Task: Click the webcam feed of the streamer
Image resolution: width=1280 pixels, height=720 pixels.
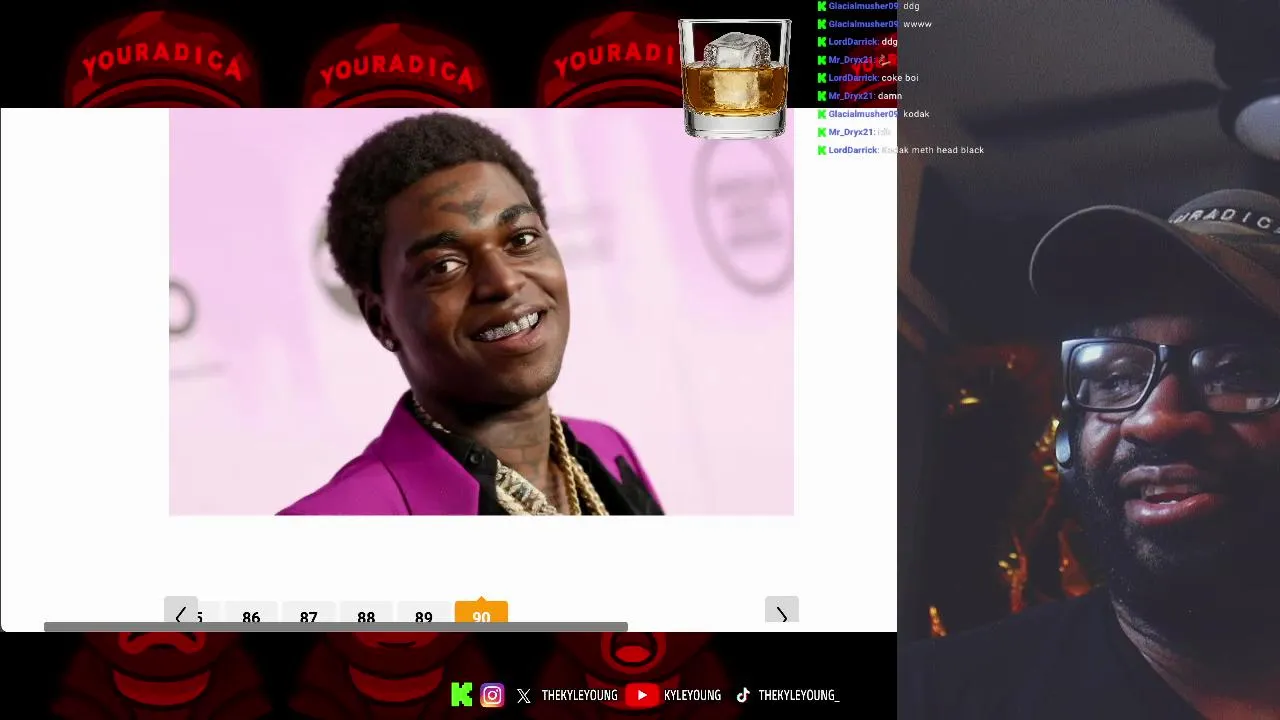Action: click(x=1088, y=360)
